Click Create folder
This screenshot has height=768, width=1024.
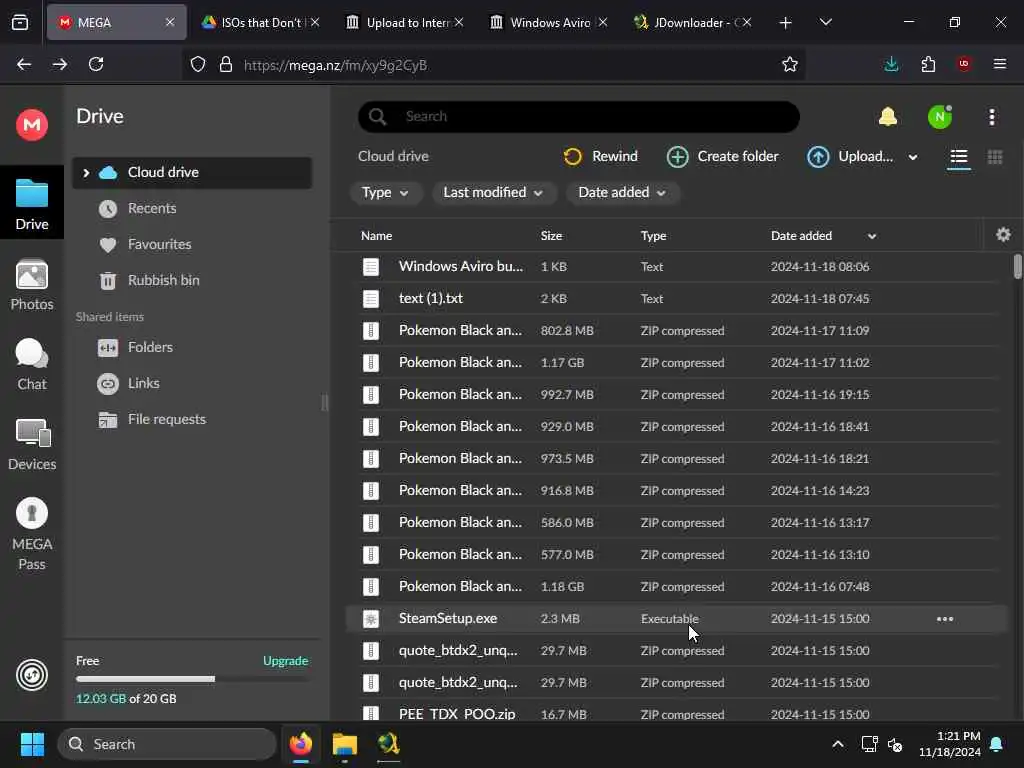(x=722, y=157)
